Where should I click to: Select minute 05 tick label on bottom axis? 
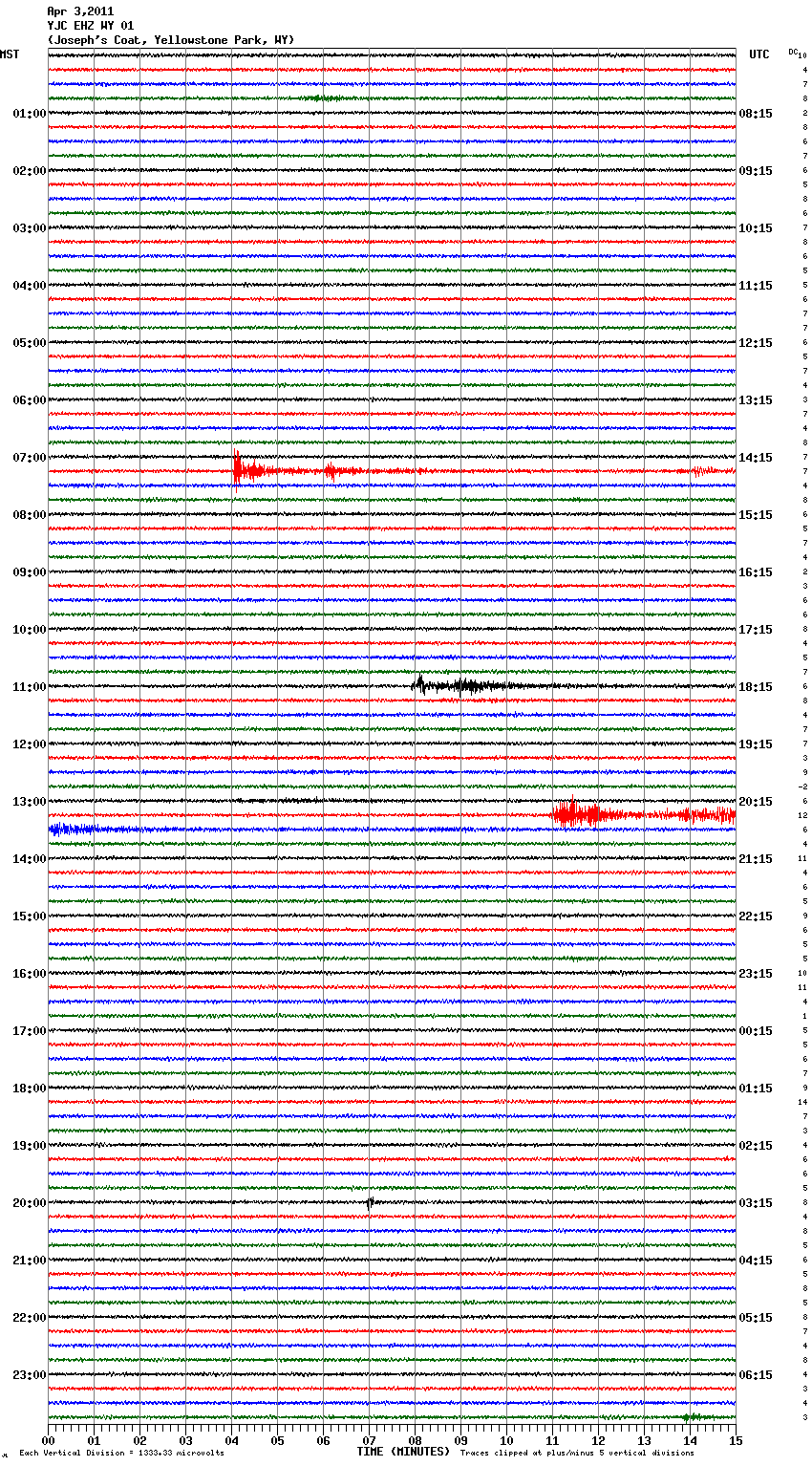click(x=277, y=1439)
